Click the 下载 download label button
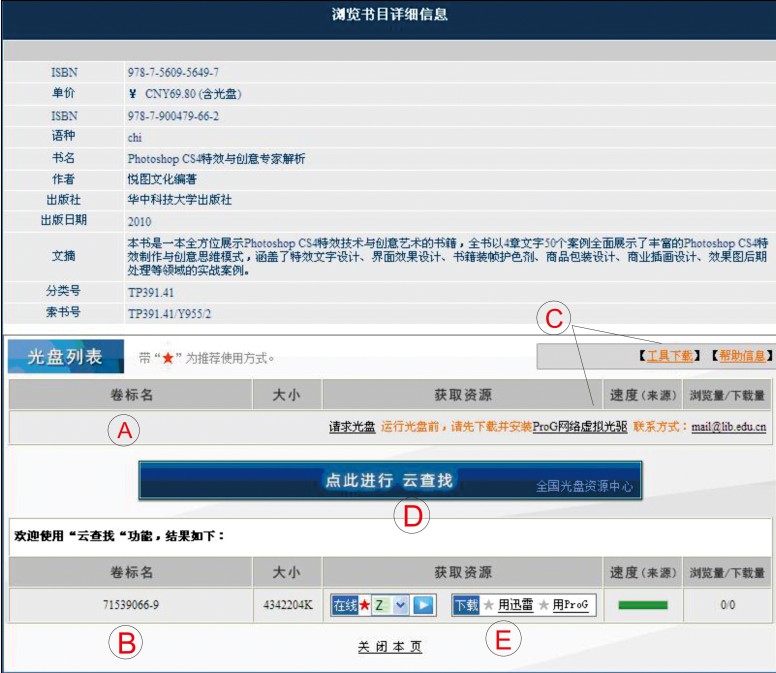This screenshot has height=673, width=776. [466, 605]
